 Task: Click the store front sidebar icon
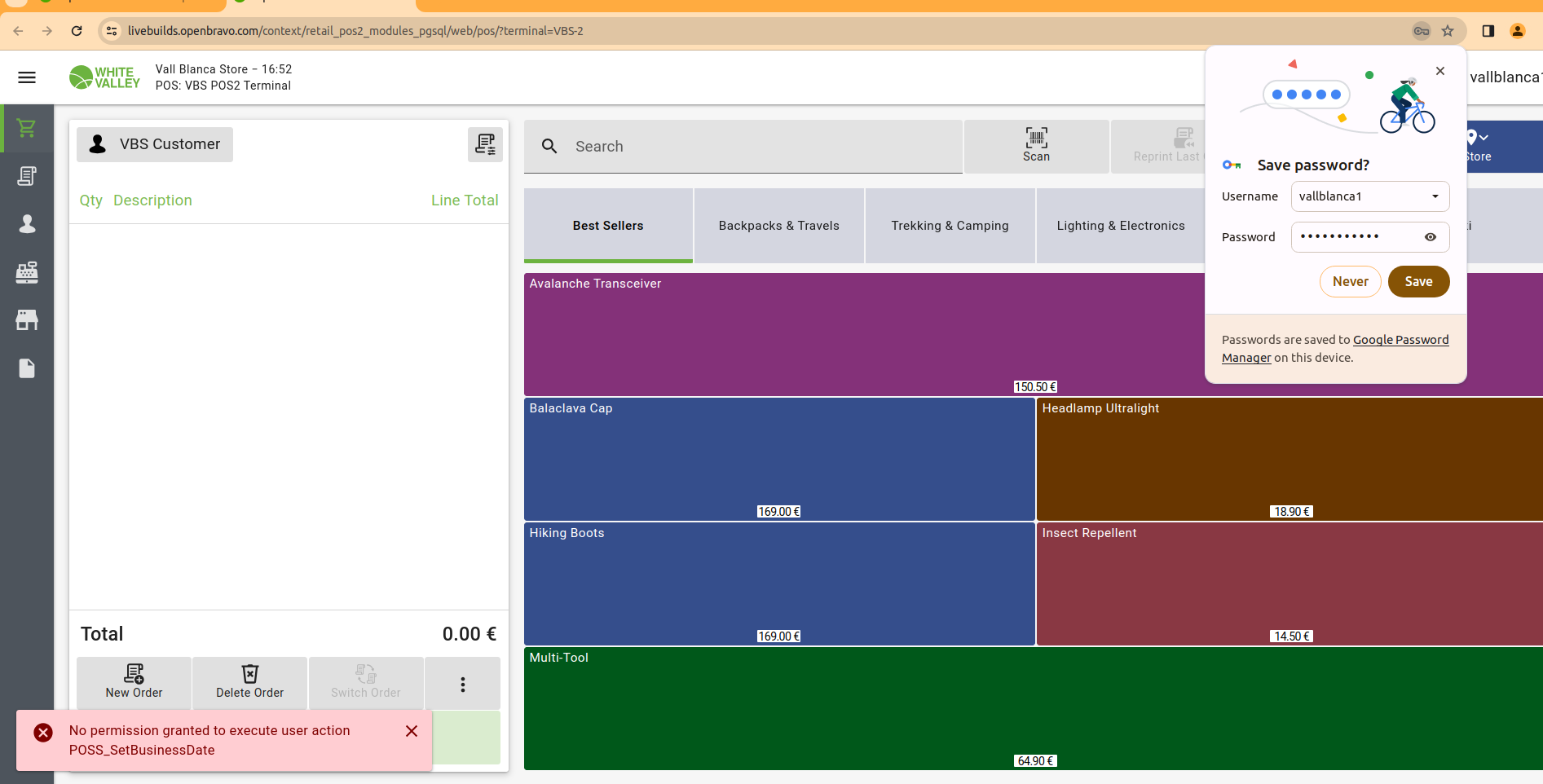(27, 320)
